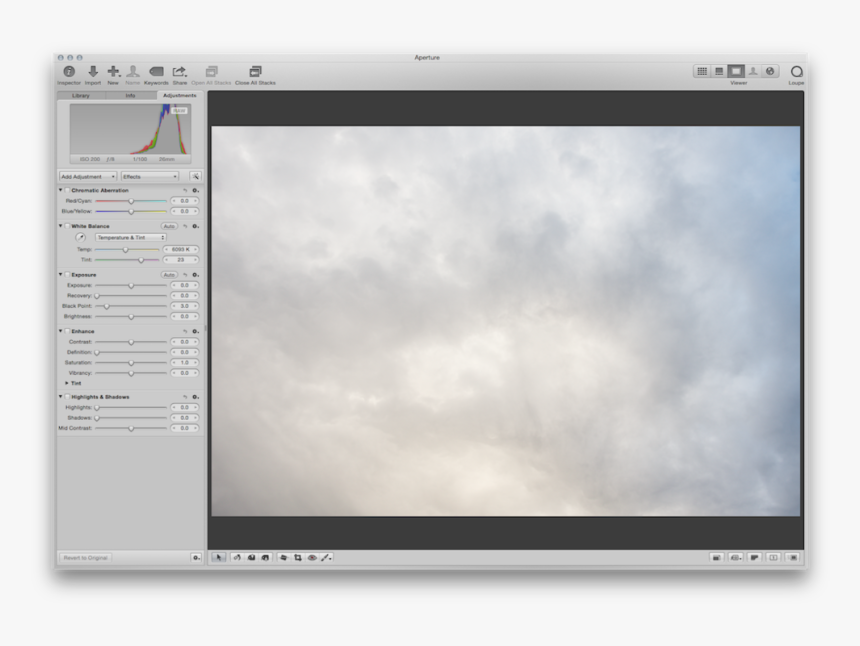Open the White Balance gear action menu
This screenshot has width=860, height=646.
(x=195, y=226)
